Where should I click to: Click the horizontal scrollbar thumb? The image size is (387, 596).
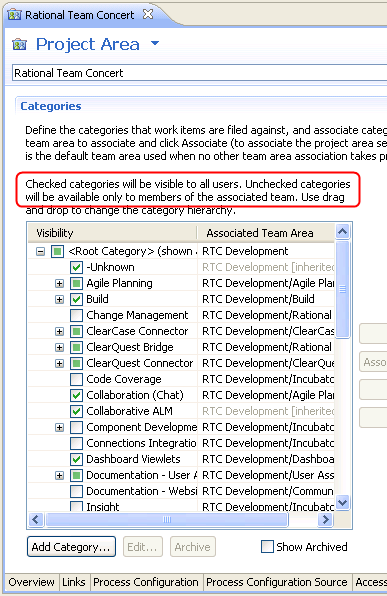(x=167, y=519)
